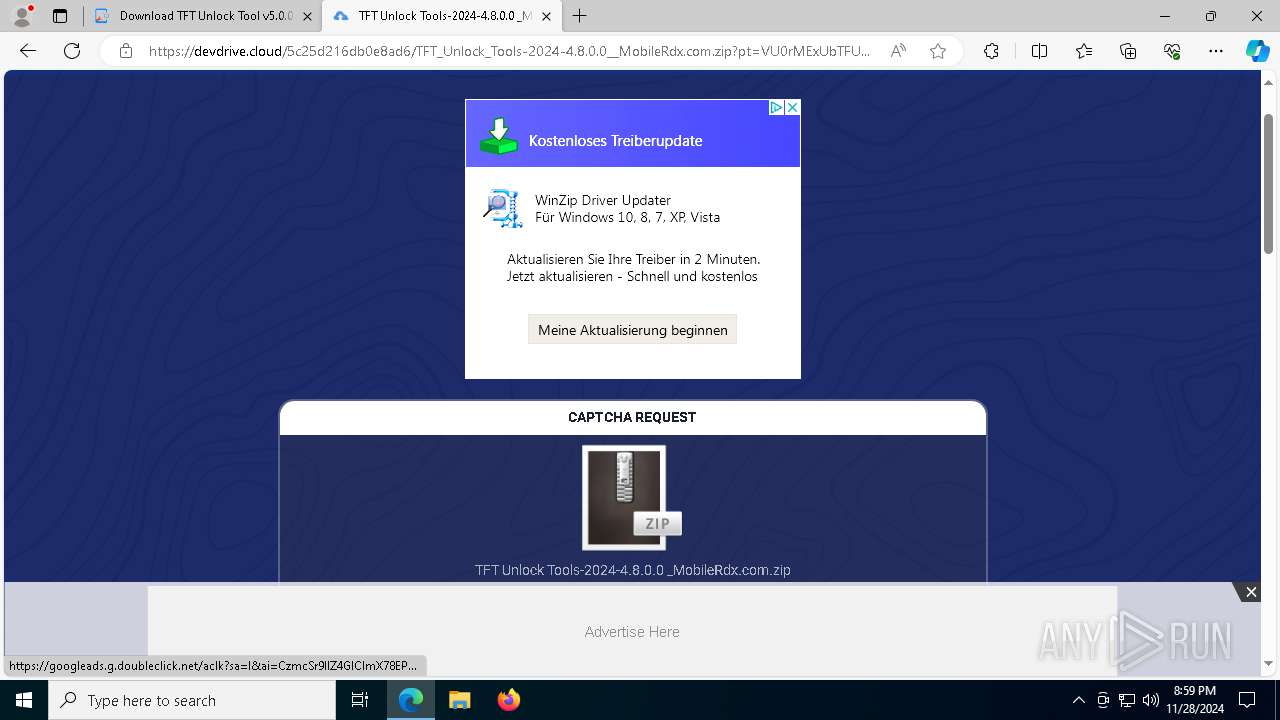Click the Advertise Here placeholder
The width and height of the screenshot is (1280, 720).
pyautogui.click(x=632, y=632)
